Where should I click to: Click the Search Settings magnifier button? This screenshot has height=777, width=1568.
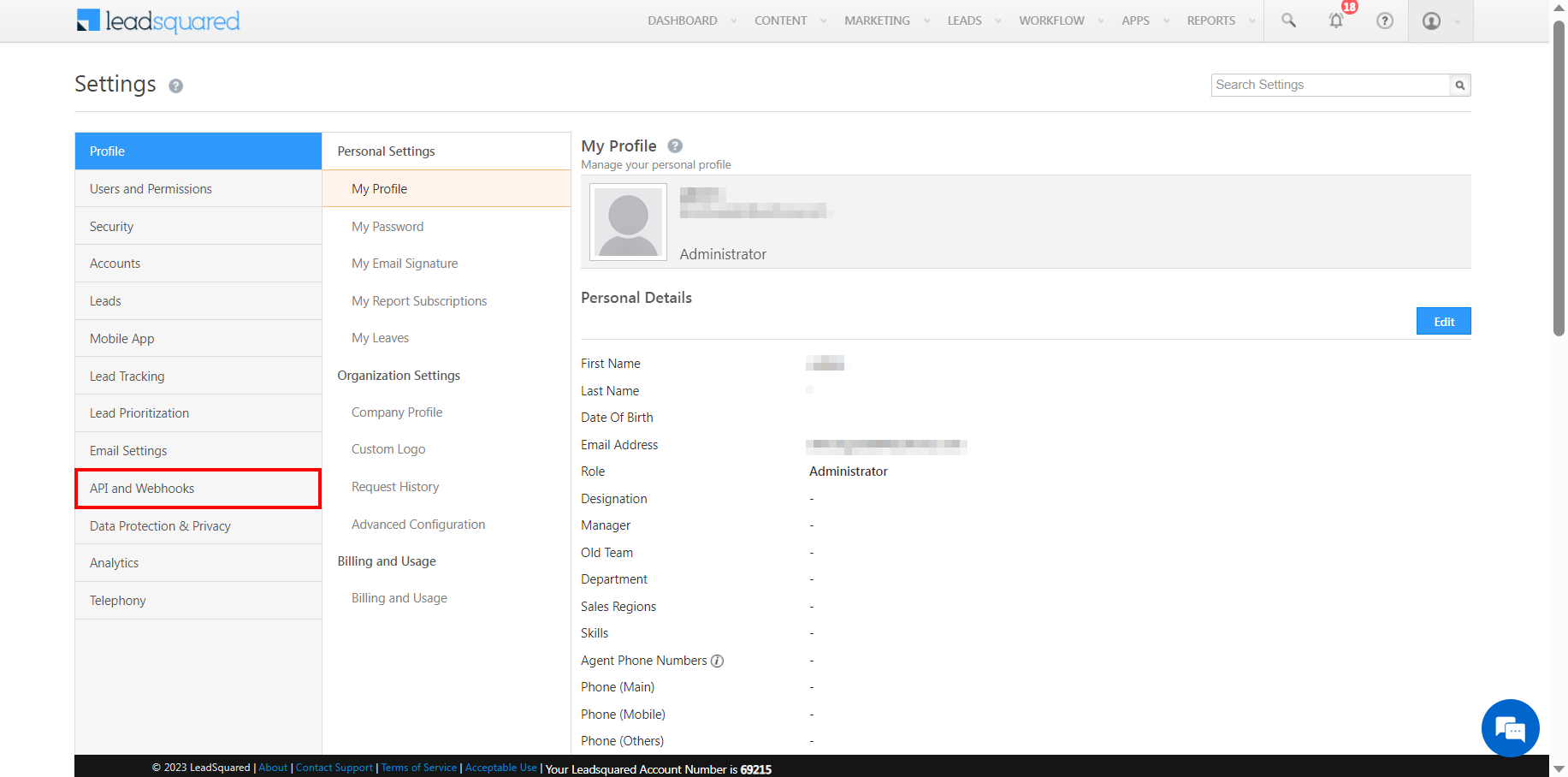coord(1460,85)
